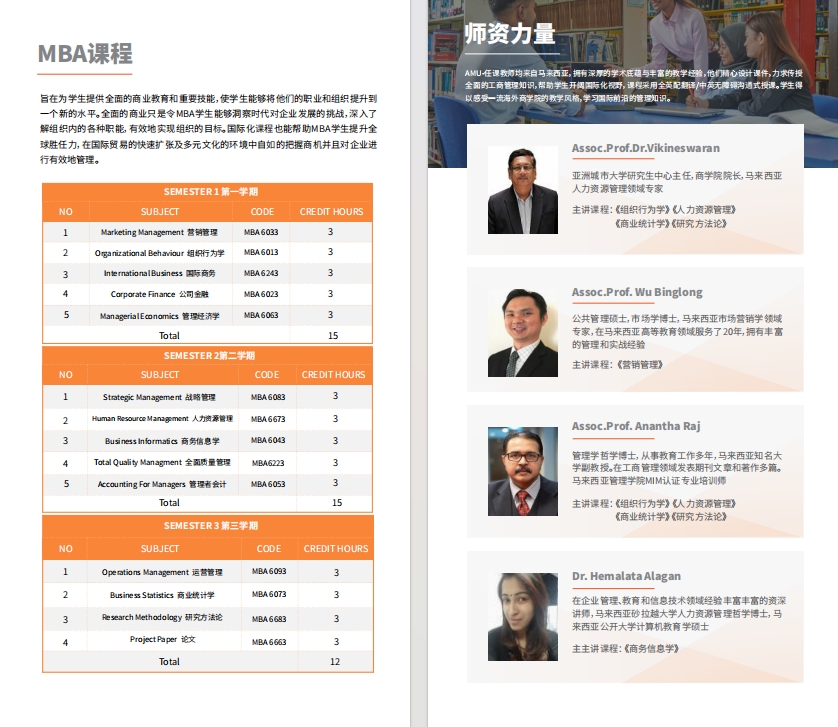Select course code 'MBA6223'

[x=268, y=463]
